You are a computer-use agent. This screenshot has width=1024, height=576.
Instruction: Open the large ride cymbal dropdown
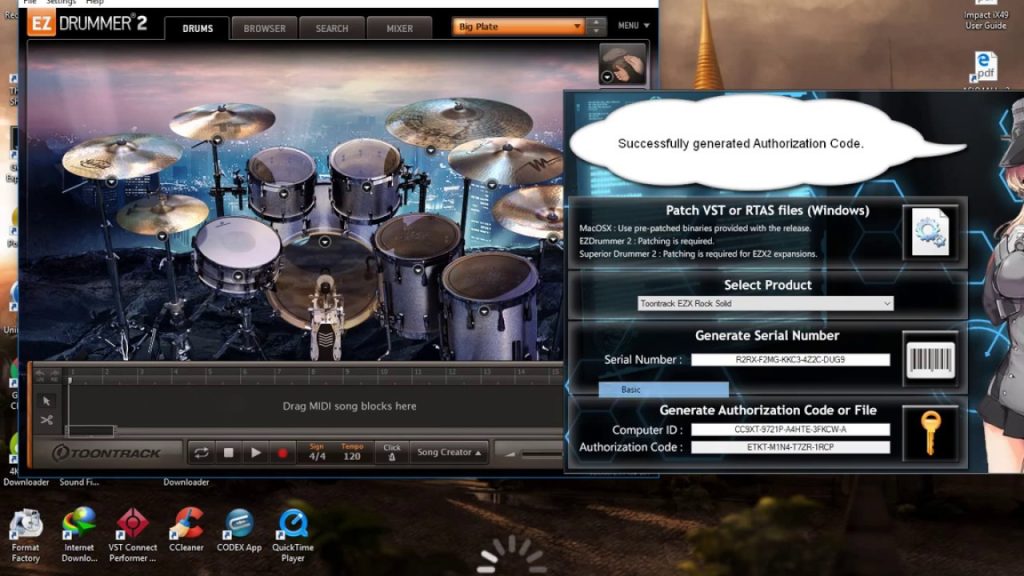(x=430, y=151)
